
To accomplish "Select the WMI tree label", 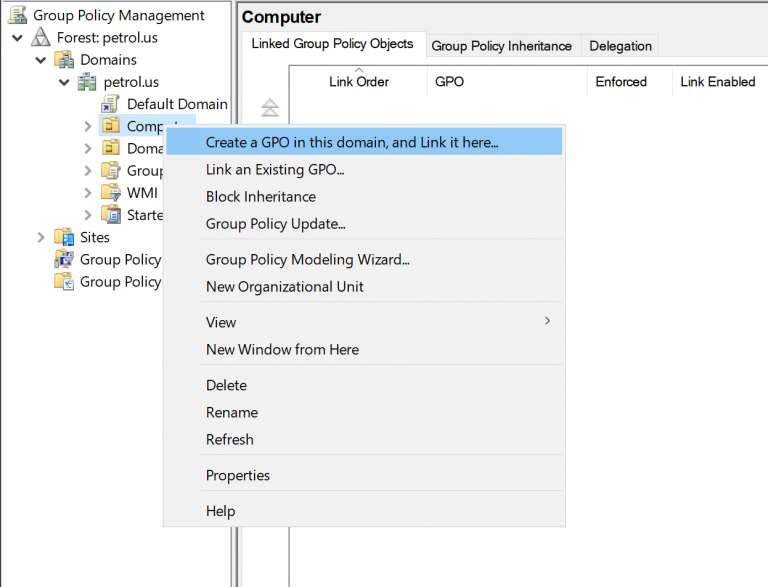I will point(142,193).
